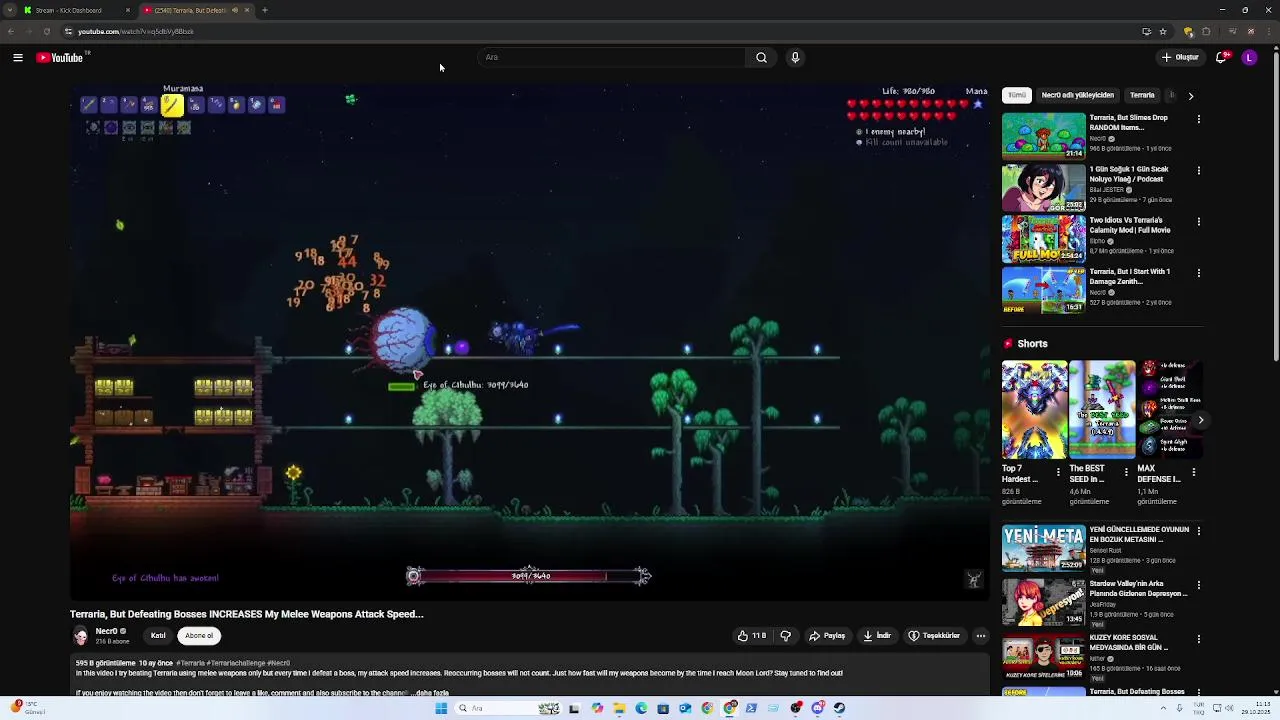Viewport: 1280px width, 720px height.
Task: Open menu for Start With 1 Damage Zenith video
Action: 1198,273
